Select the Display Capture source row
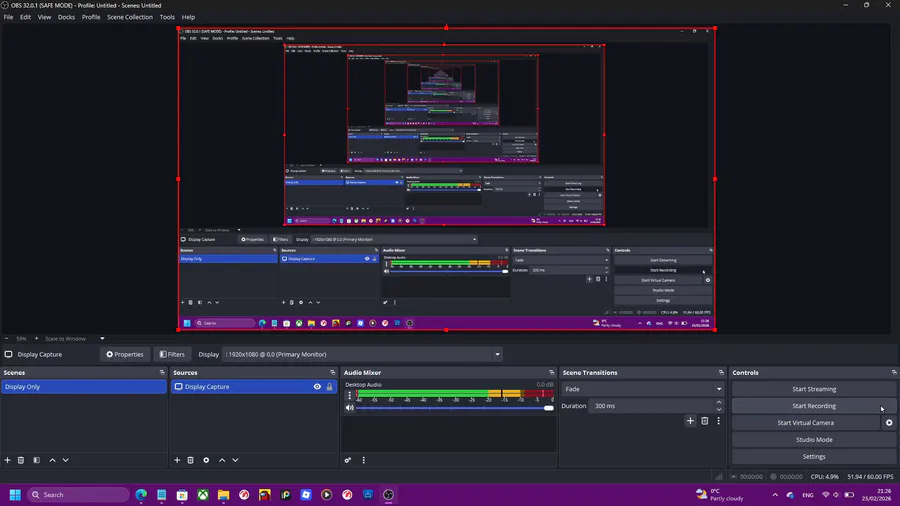This screenshot has width=900, height=506. point(253,387)
